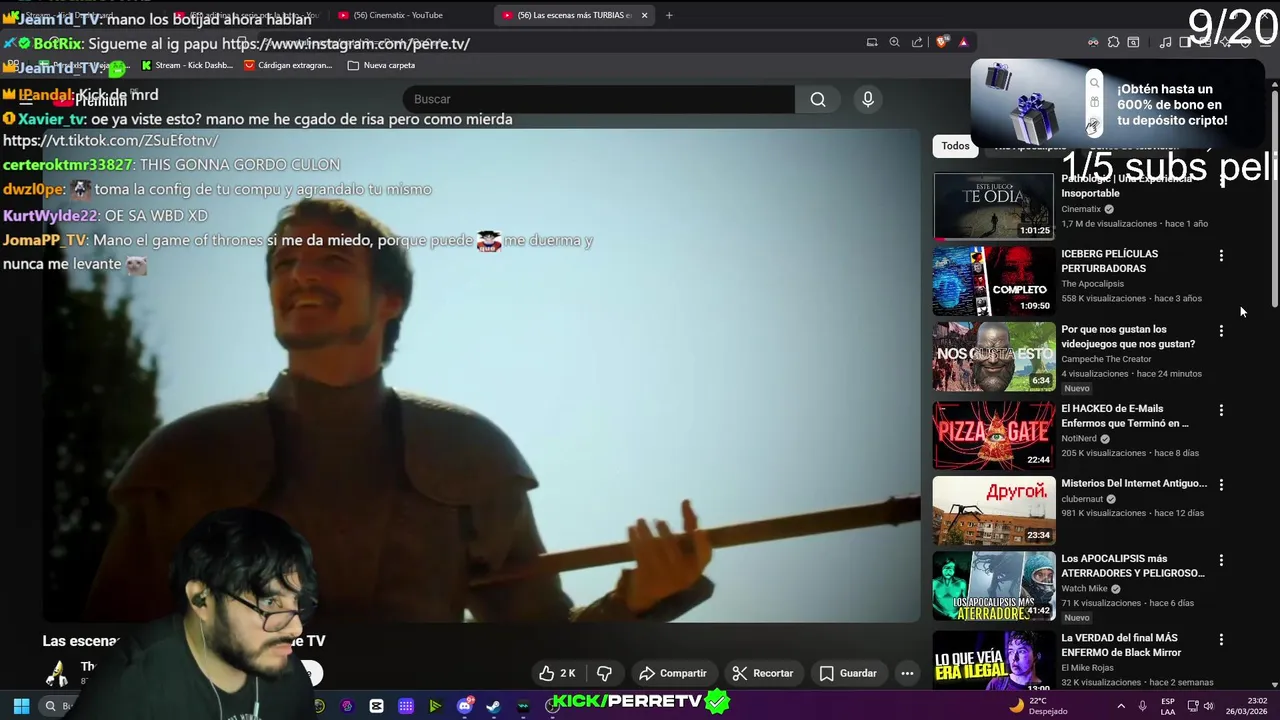Dislike the video with thumbs-down
This screenshot has height=720, width=1280.
604,673
